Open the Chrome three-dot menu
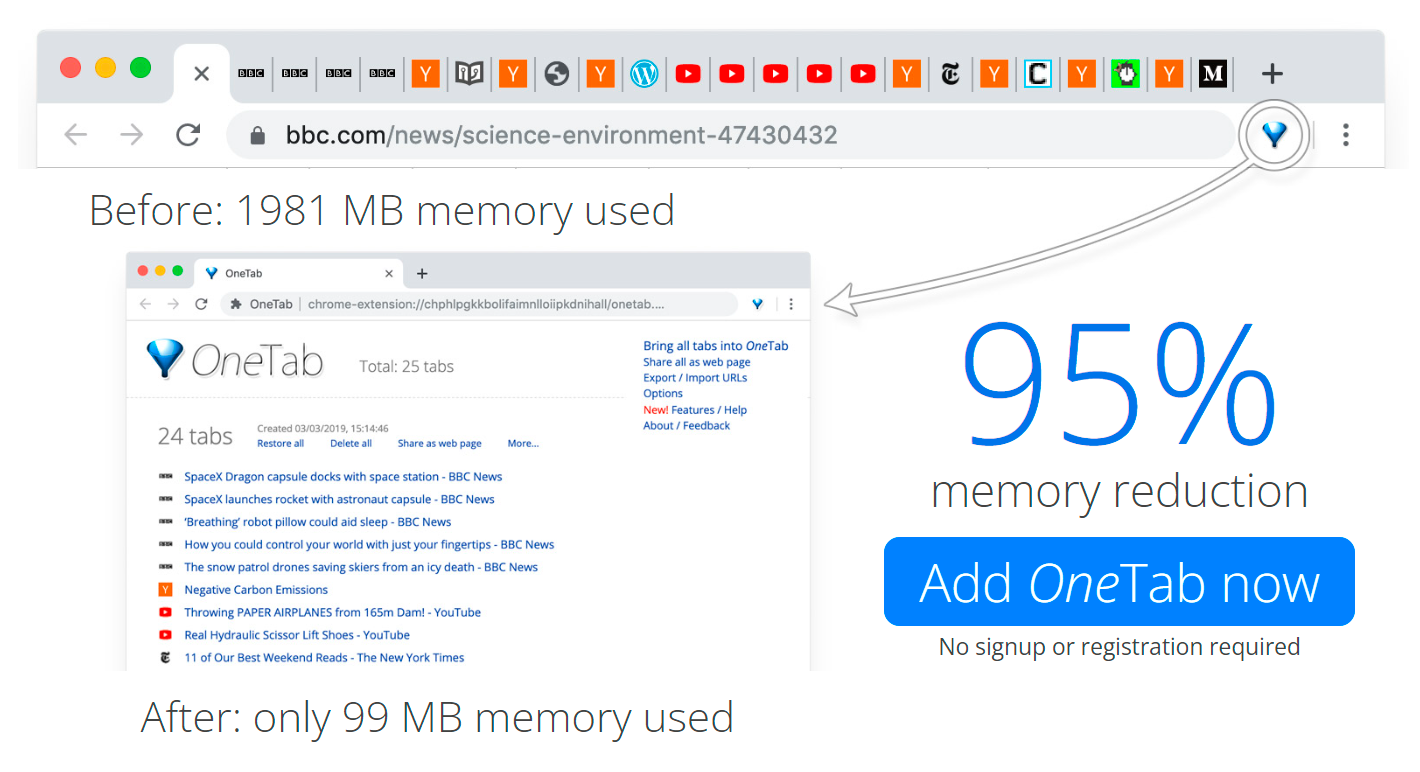The height and width of the screenshot is (772, 1420). 1346,135
